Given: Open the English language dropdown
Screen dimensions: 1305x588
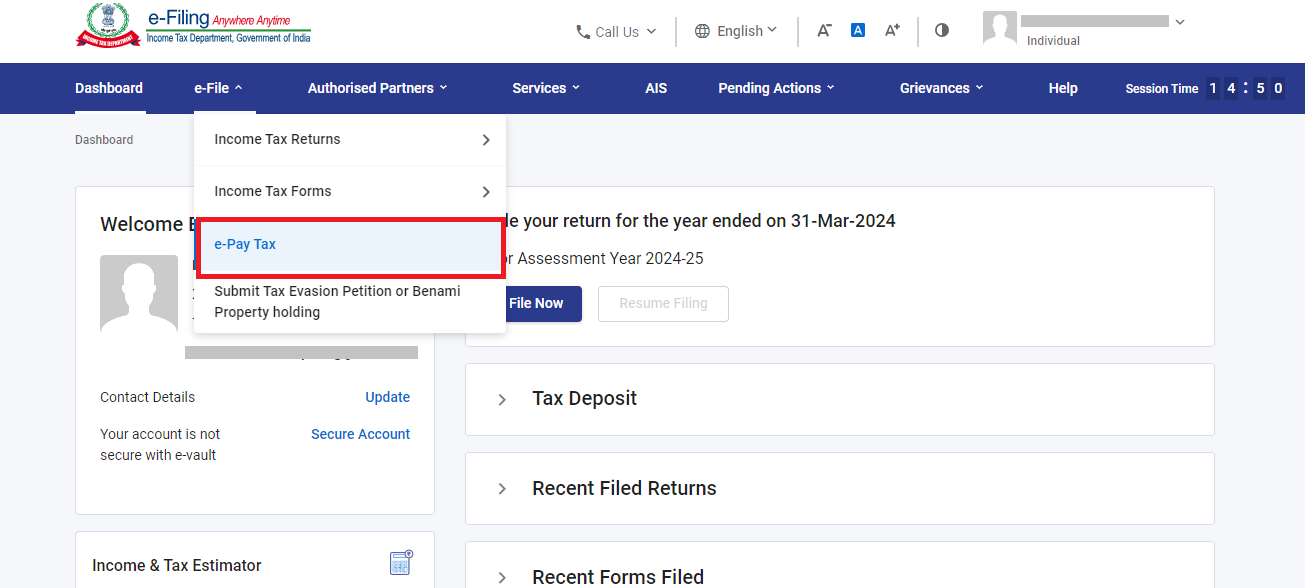Looking at the screenshot, I should tap(737, 31).
